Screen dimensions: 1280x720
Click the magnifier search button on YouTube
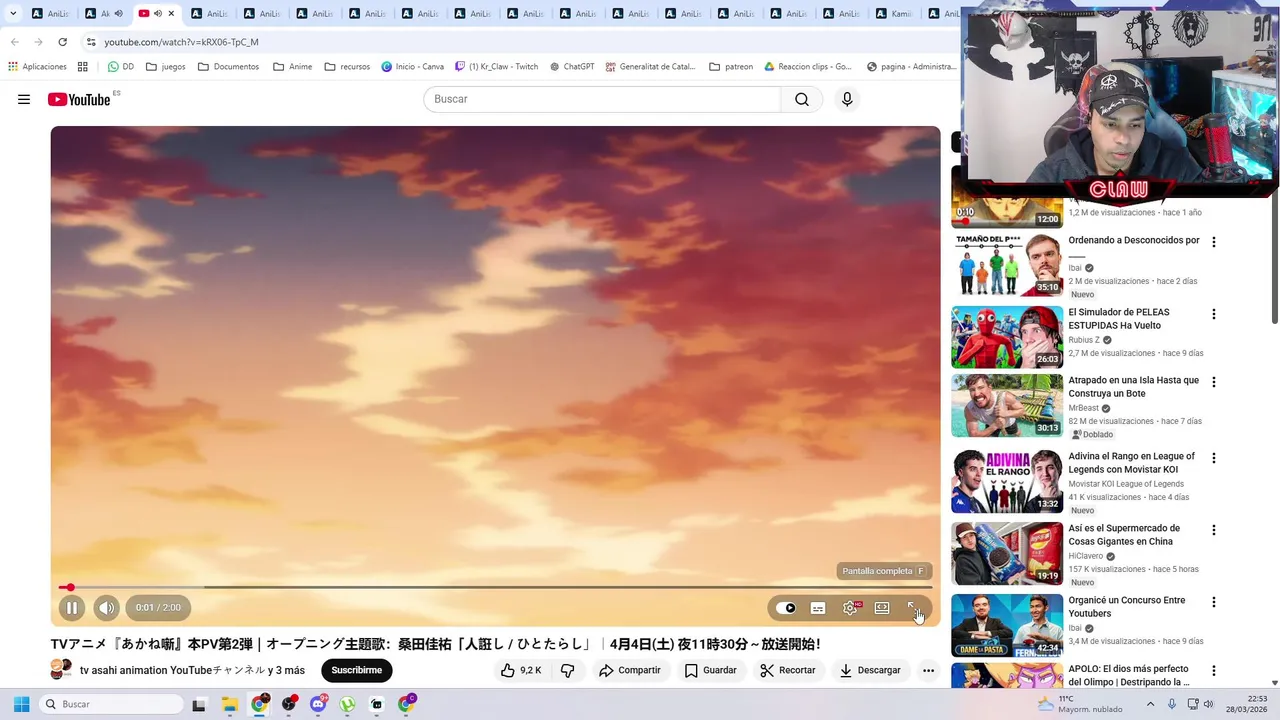click(x=802, y=99)
